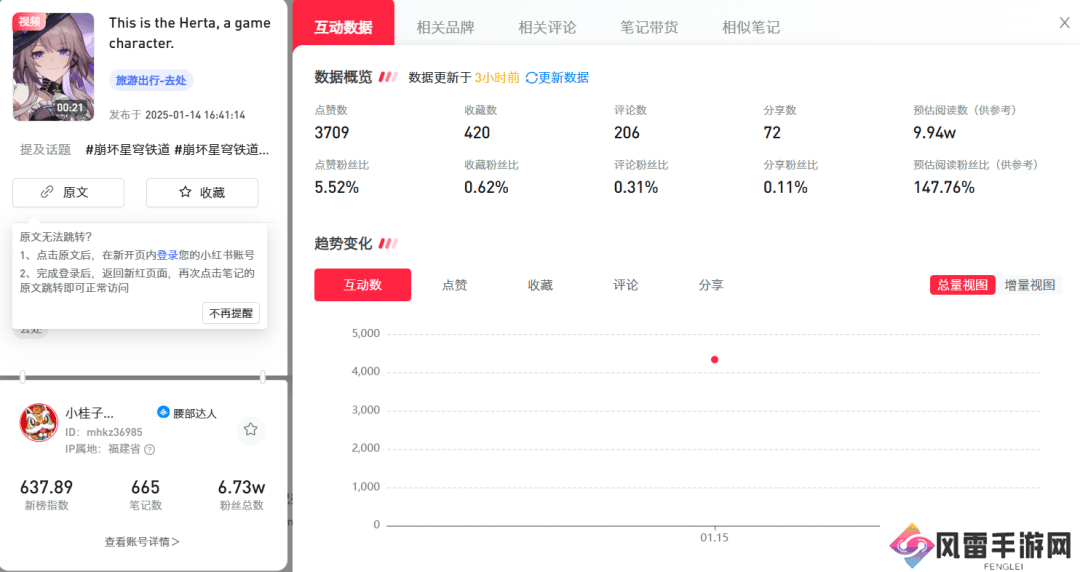Select the 评论 trend filter
This screenshot has height=572, width=1080.
coord(625,285)
